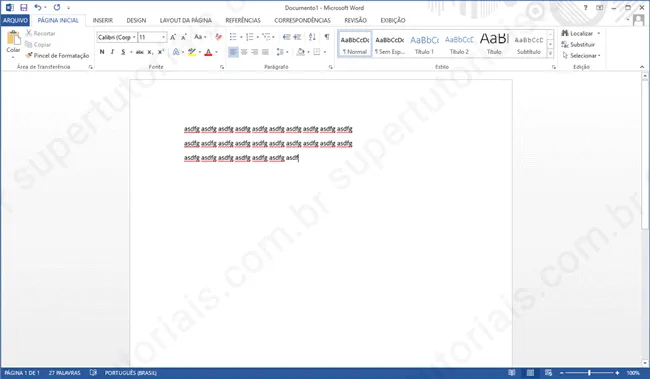Toggle subscript formatting
Viewport: 650px width, 379px height.
click(x=150, y=52)
